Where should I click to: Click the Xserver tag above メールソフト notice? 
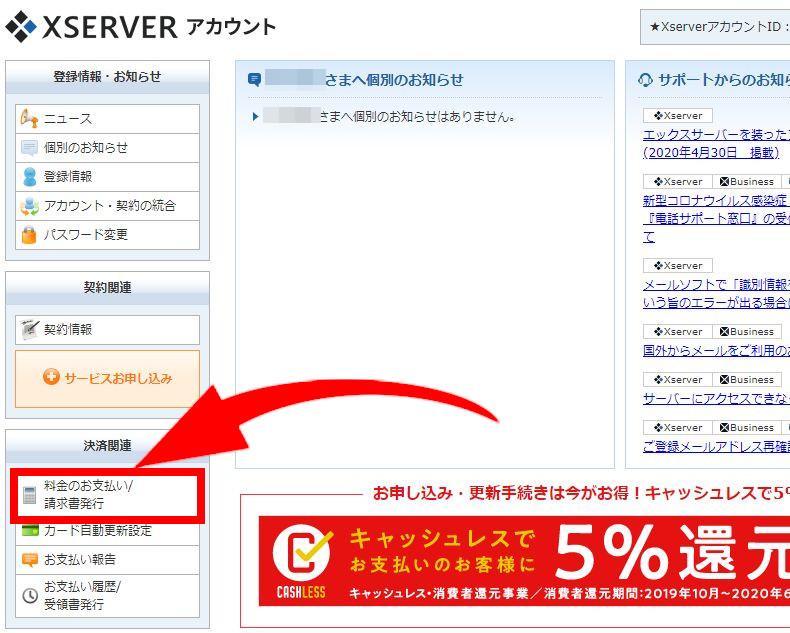[678, 266]
